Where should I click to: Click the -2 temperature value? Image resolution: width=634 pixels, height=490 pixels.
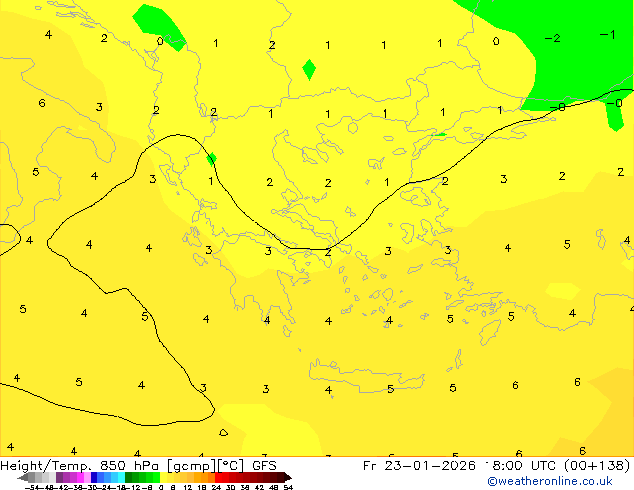click(552, 38)
